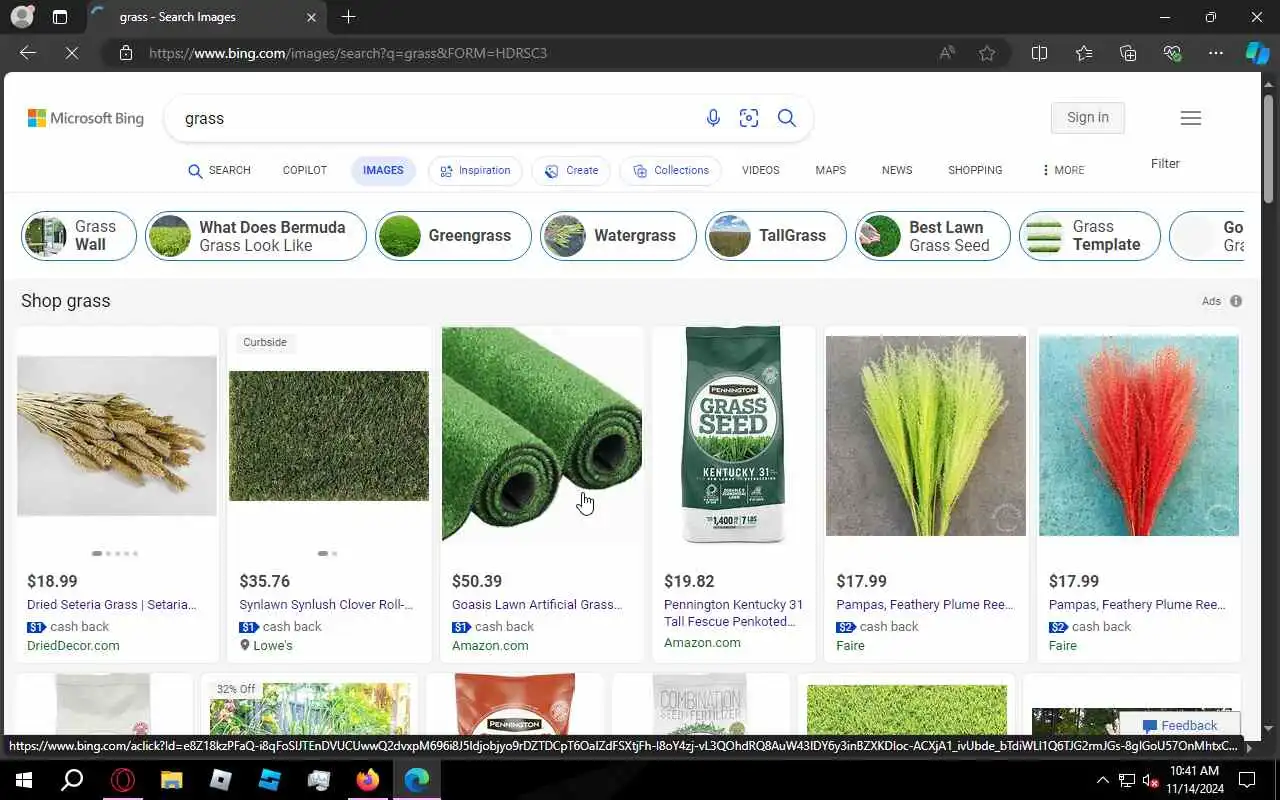Image resolution: width=1280 pixels, height=800 pixels.
Task: Show hidden tray icons chevron
Action: pos(1103,780)
